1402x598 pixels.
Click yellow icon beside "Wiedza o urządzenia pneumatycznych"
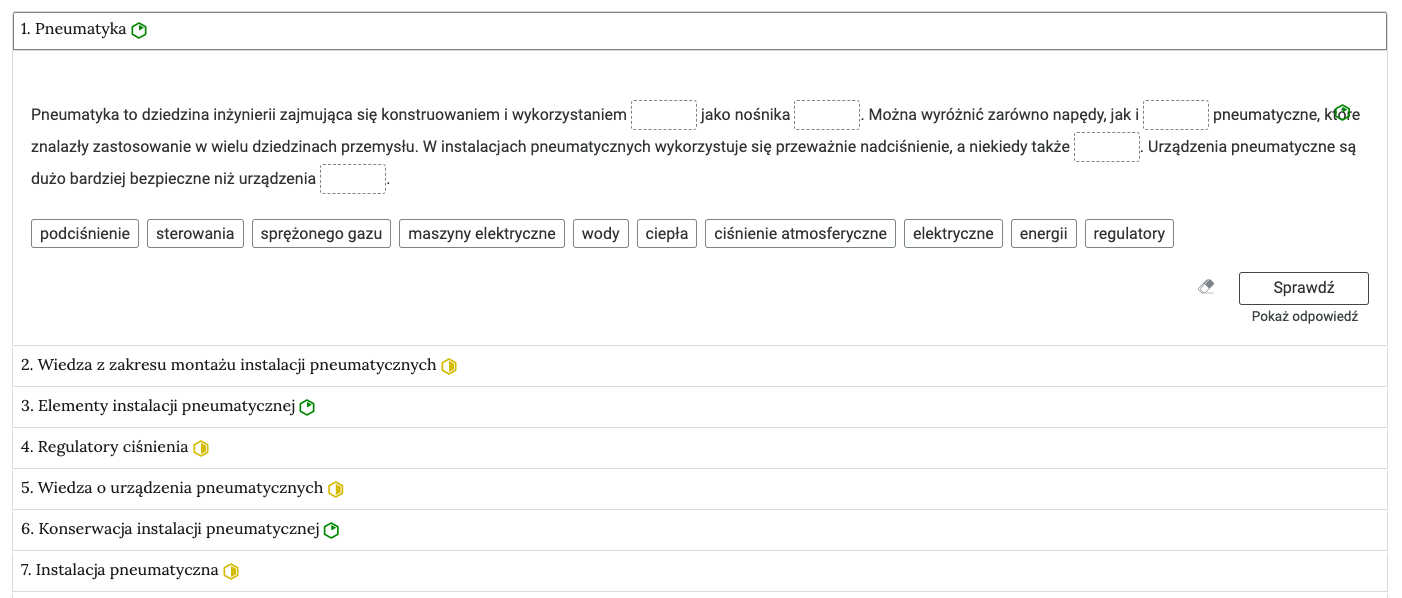click(336, 489)
